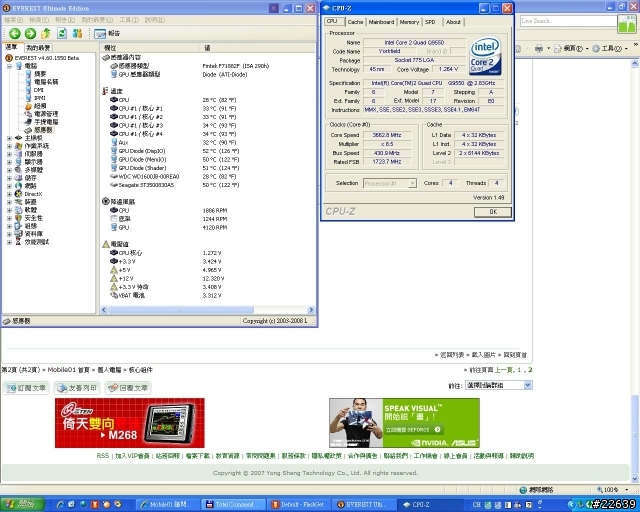The width and height of the screenshot is (640, 512).
Task: Click the Up-level arrow icon in EVEREST toolbar
Action: [x=46, y=33]
